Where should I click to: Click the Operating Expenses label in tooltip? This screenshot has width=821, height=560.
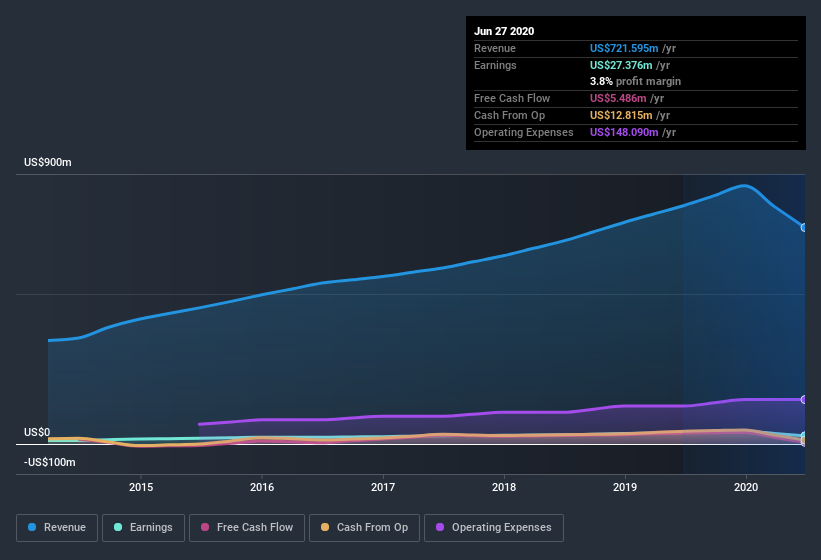tap(524, 132)
